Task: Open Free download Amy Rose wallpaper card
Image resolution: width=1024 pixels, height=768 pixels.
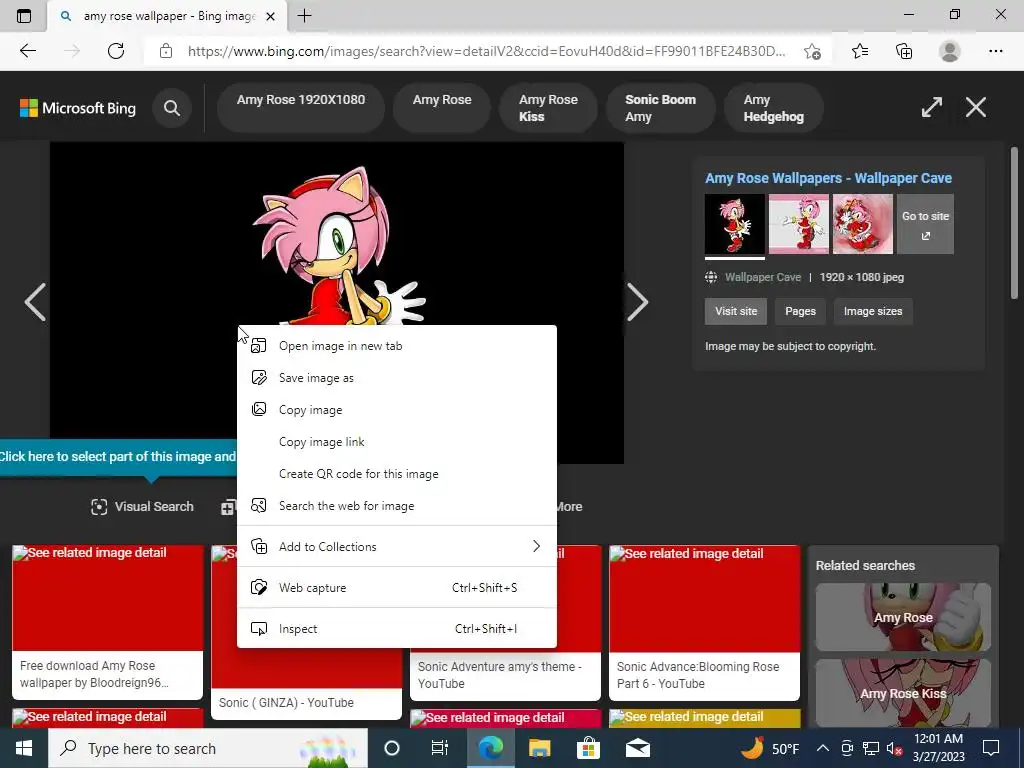Action: point(108,623)
